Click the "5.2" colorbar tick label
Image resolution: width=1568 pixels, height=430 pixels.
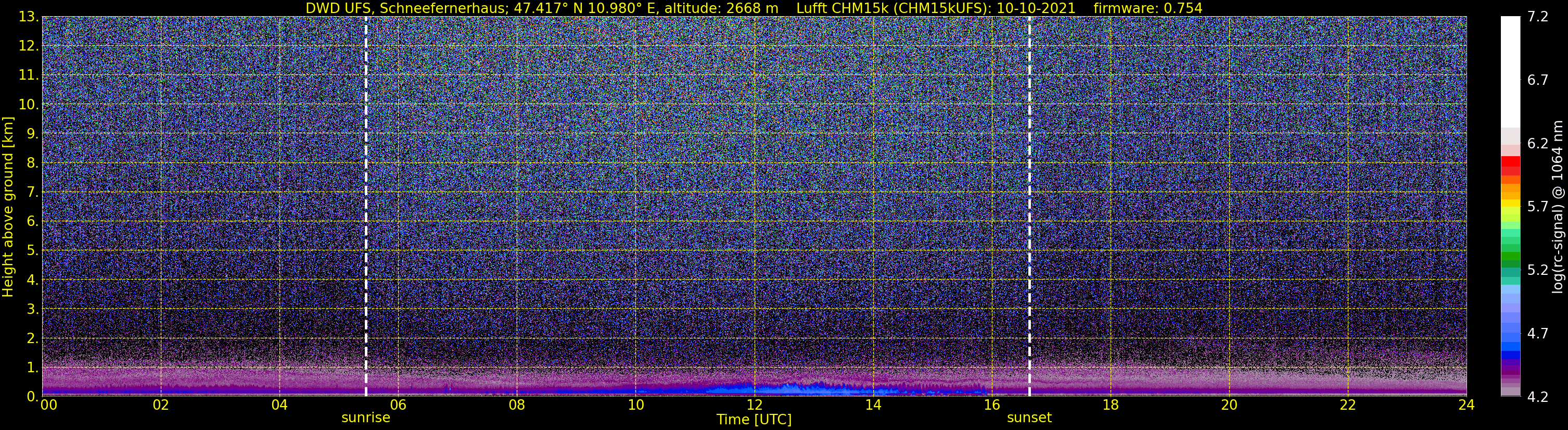coord(1538,270)
